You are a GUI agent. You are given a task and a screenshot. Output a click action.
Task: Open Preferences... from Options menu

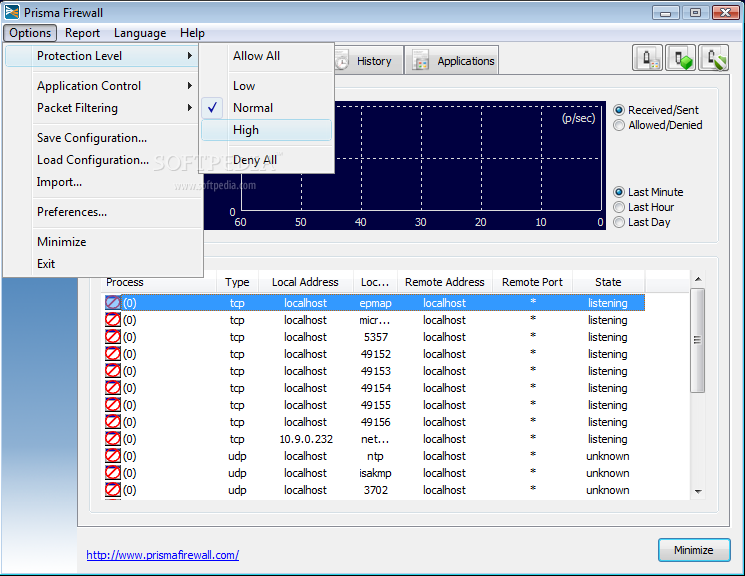pos(102,211)
